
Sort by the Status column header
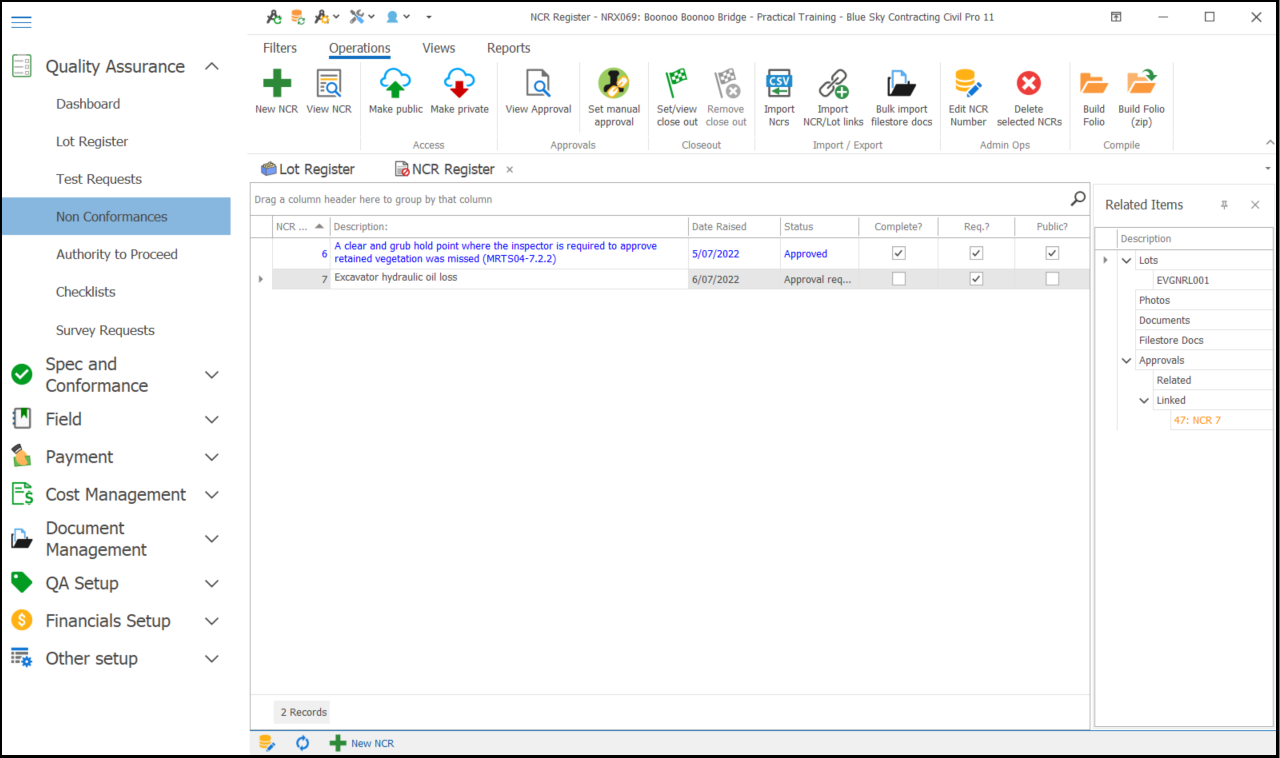819,227
